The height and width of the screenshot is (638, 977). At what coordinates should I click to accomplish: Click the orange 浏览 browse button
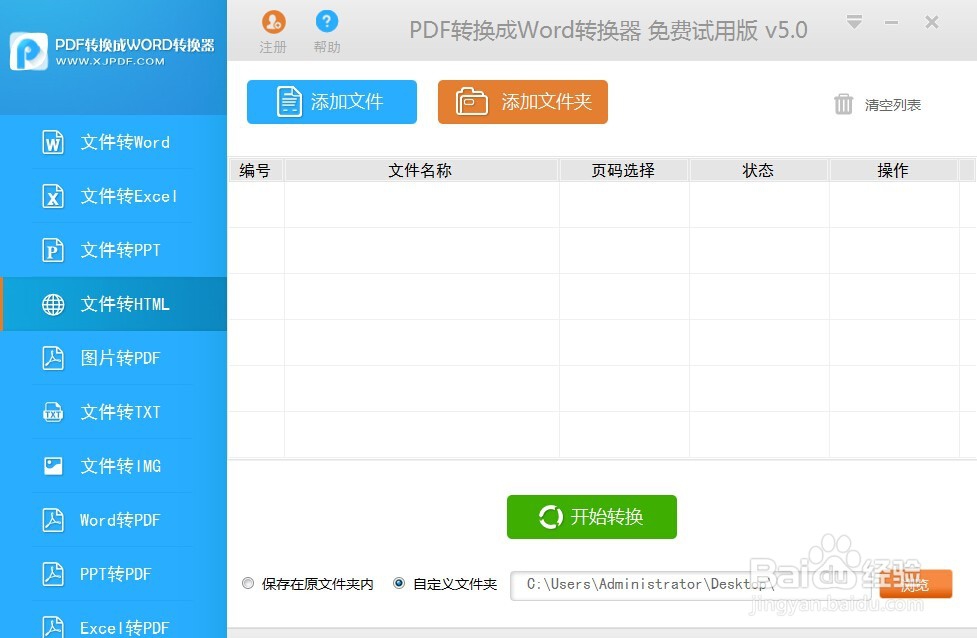(916, 584)
